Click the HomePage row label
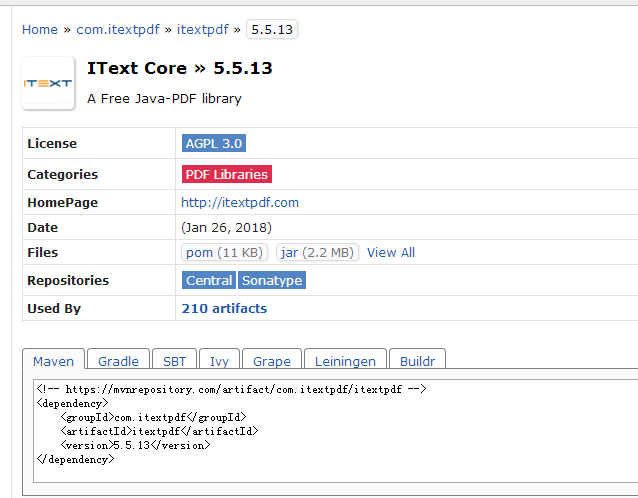Viewport: 638px width, 498px height. [63, 203]
